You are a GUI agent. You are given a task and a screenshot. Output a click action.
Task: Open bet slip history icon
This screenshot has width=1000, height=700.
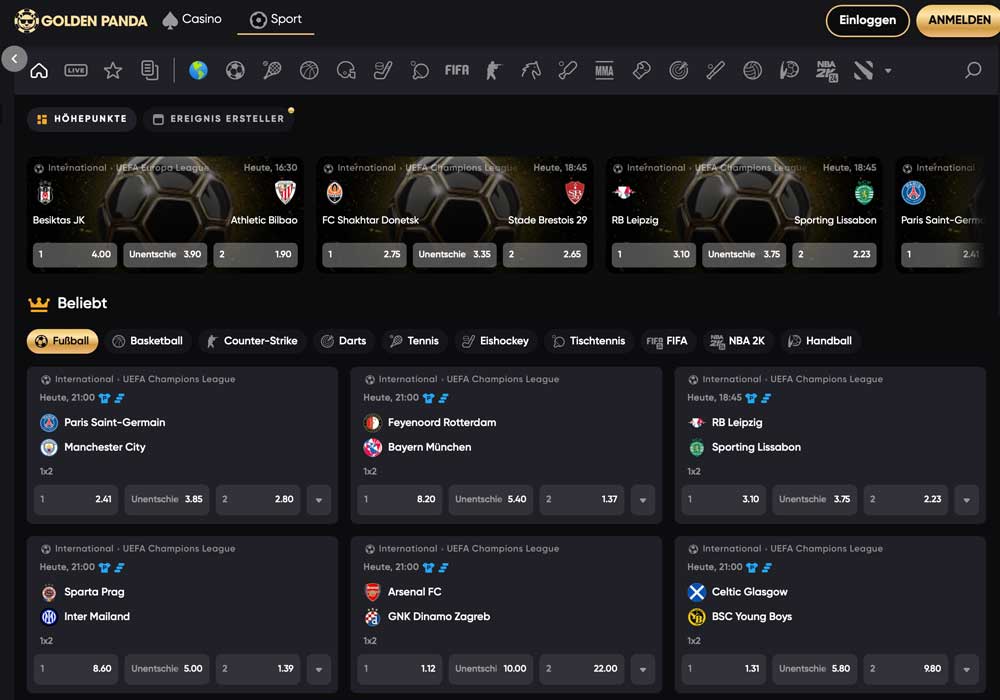(x=150, y=70)
